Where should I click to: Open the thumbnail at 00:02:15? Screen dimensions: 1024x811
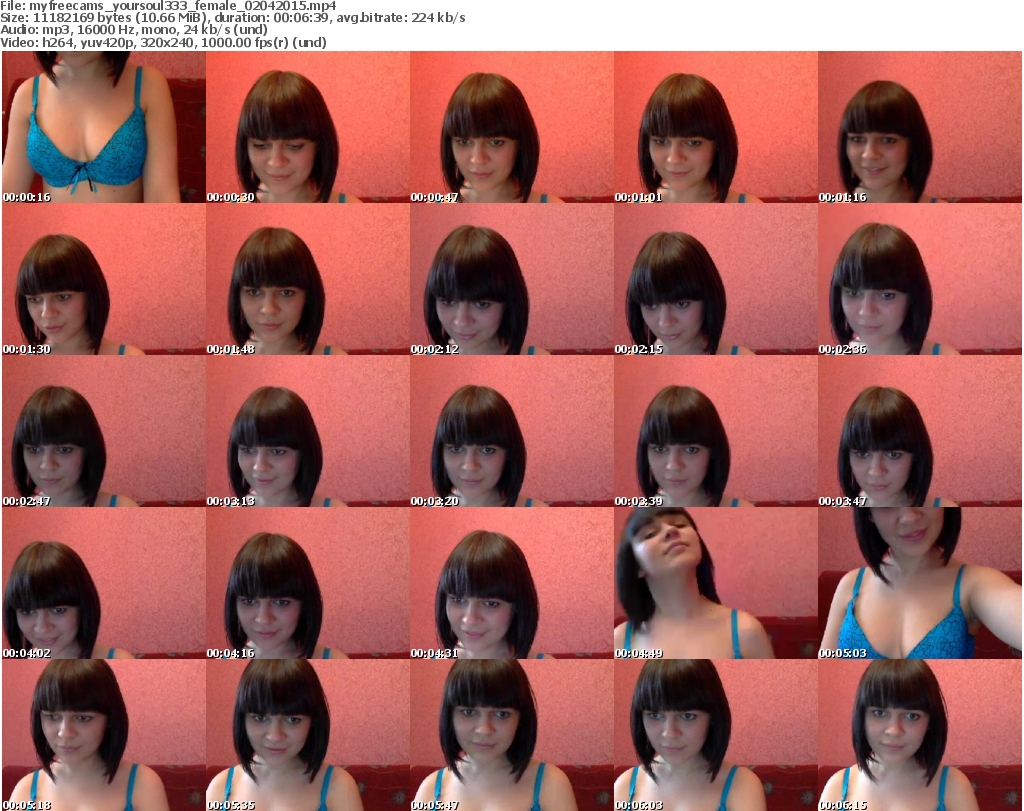click(716, 279)
